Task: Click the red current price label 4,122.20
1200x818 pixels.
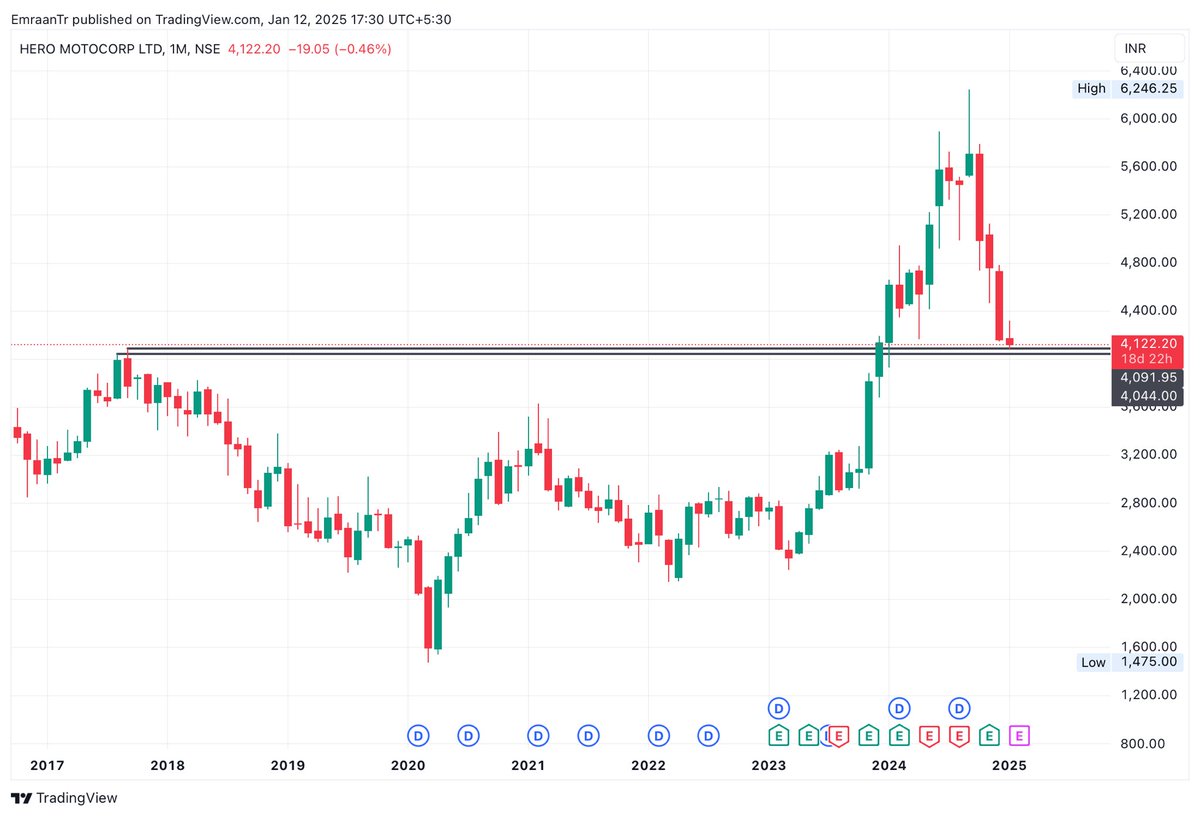Action: click(x=1148, y=343)
